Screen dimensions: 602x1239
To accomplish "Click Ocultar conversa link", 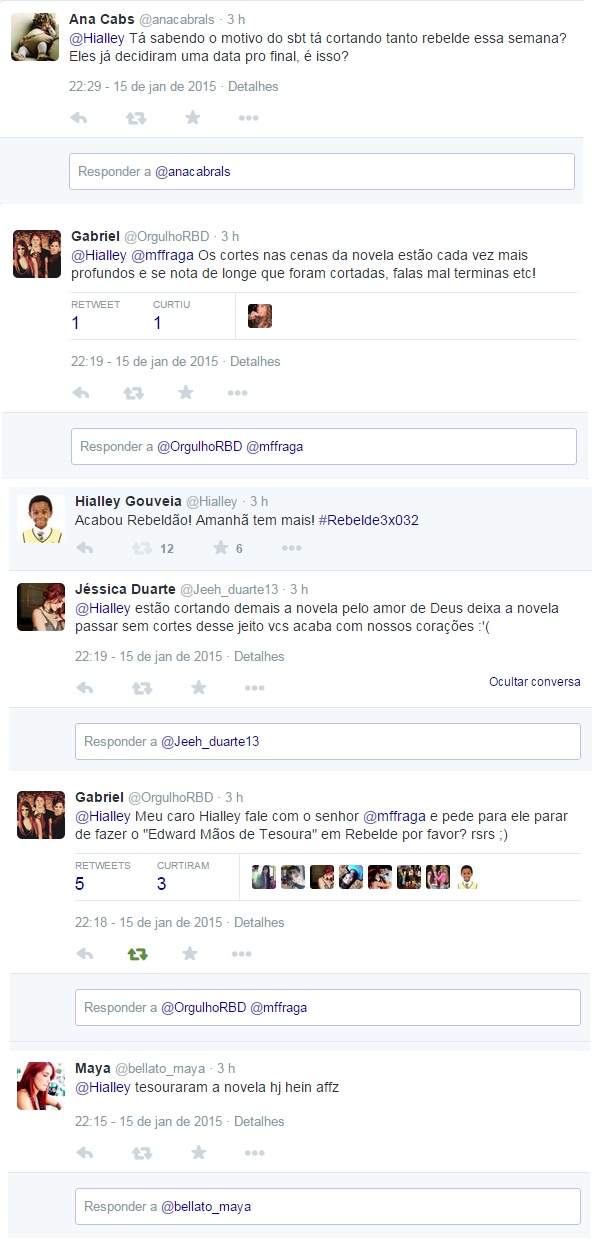I will pyautogui.click(x=535, y=682).
